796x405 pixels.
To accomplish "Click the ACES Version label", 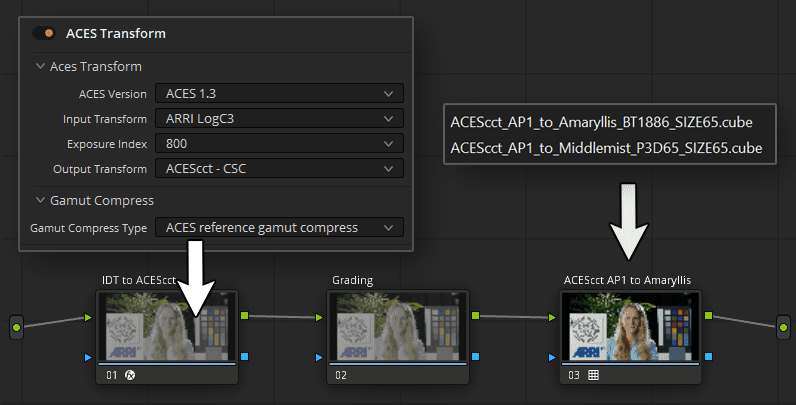I will pyautogui.click(x=113, y=94).
